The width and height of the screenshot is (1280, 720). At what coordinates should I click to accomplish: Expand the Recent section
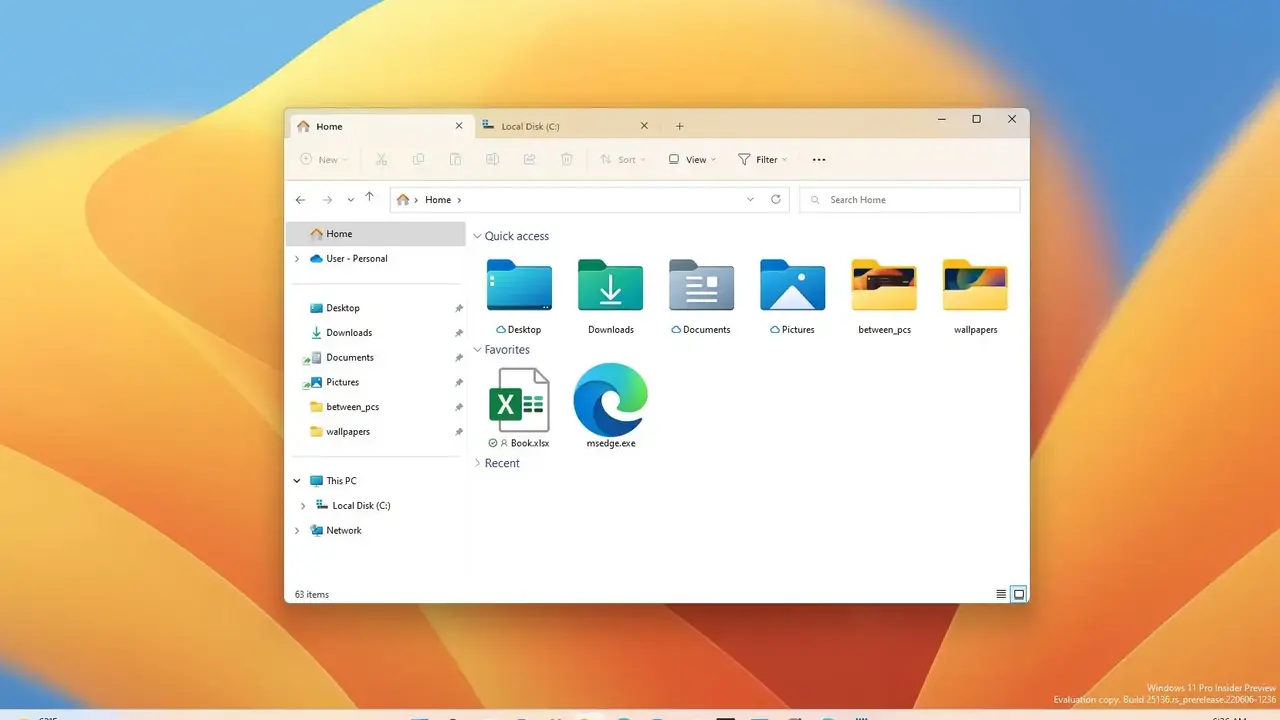477,464
